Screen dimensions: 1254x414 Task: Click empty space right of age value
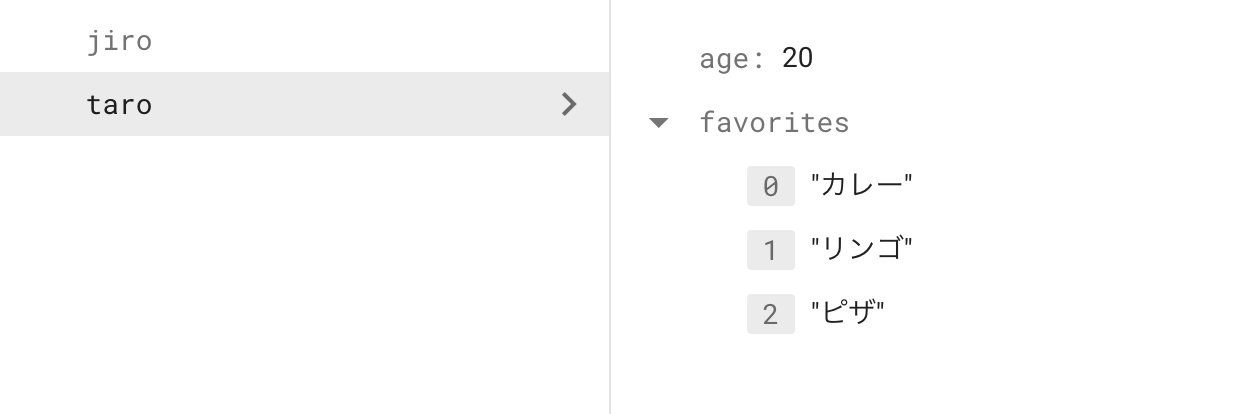1000,58
